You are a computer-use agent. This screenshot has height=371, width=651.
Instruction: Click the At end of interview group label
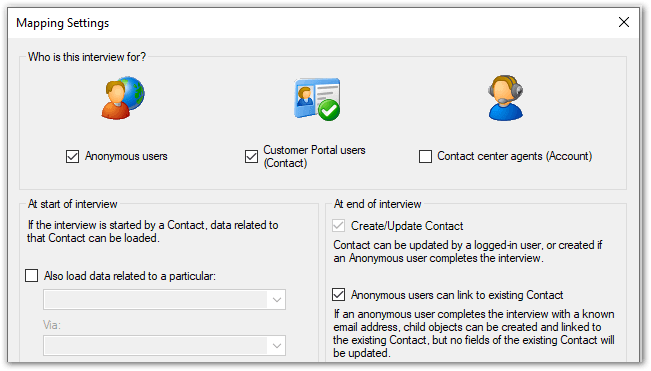tap(377, 204)
